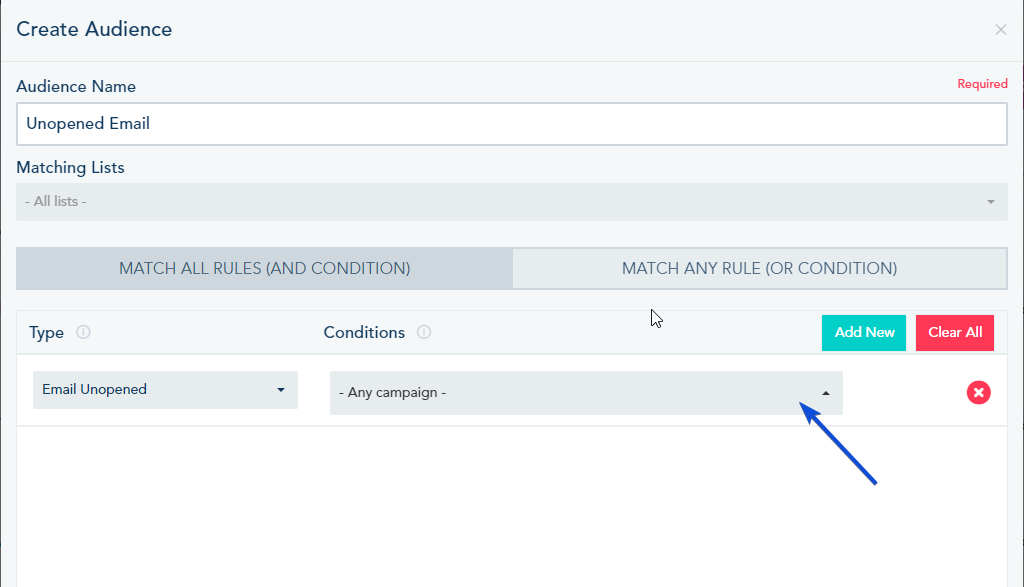
Task: Click the Required label
Action: (982, 84)
